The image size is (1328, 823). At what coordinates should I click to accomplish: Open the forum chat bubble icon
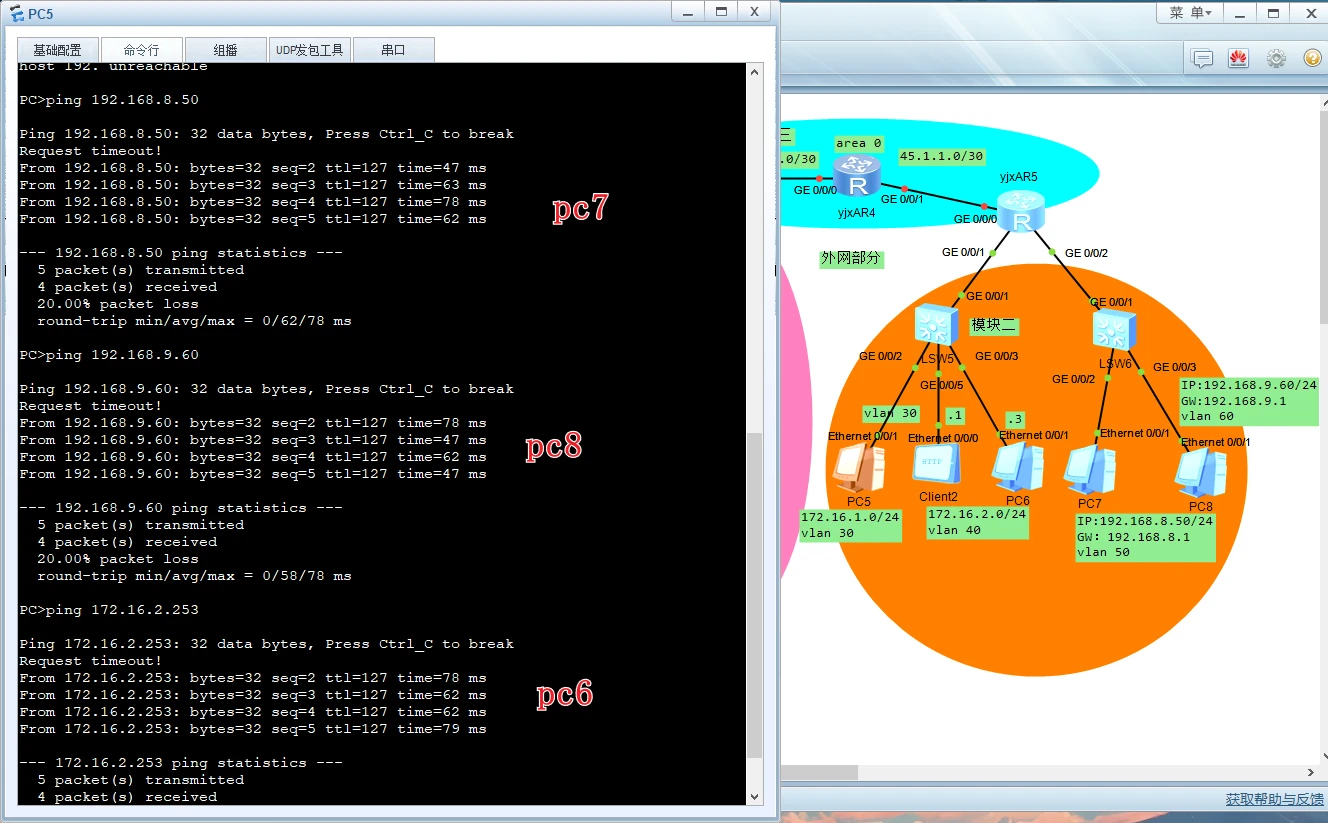1202,59
